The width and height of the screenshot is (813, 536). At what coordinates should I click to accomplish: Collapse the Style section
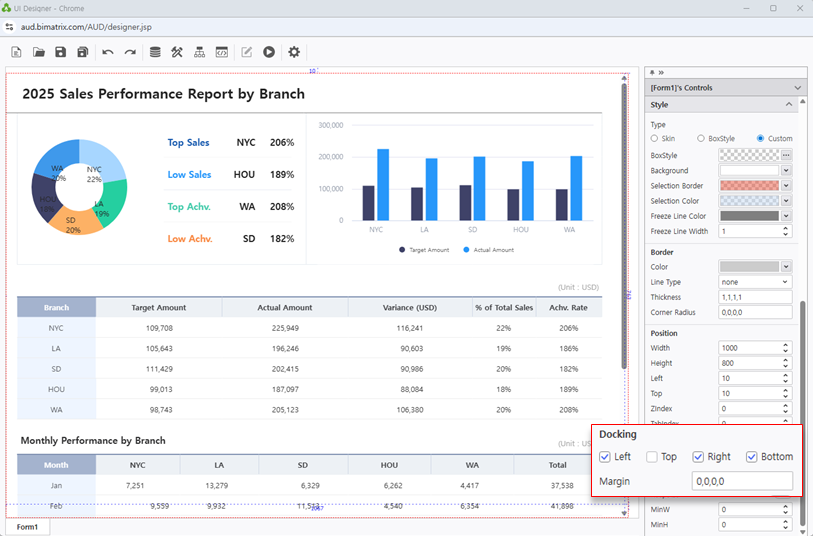tap(788, 105)
